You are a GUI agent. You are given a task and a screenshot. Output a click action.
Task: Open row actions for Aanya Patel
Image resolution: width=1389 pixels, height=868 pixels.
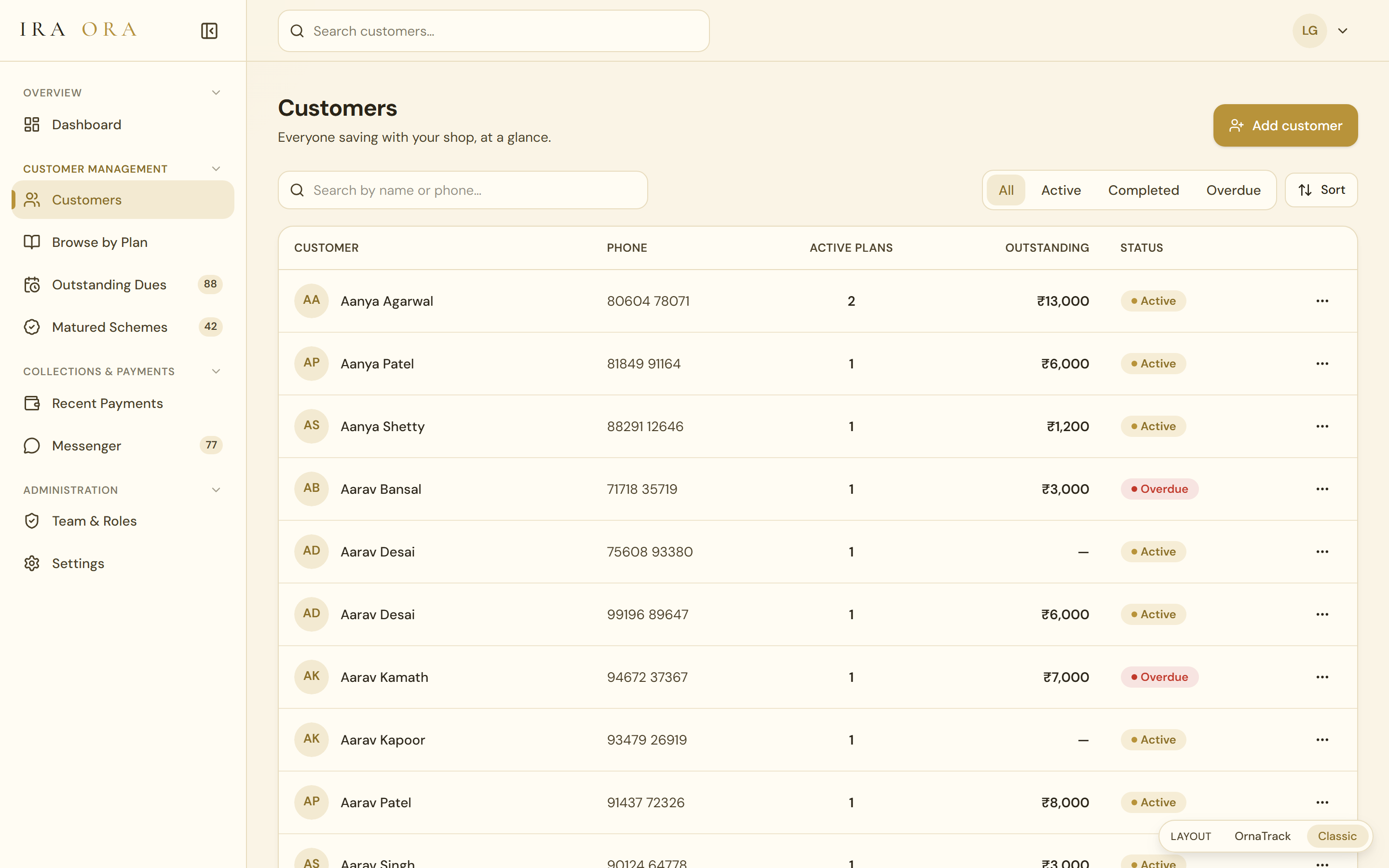point(1322,364)
